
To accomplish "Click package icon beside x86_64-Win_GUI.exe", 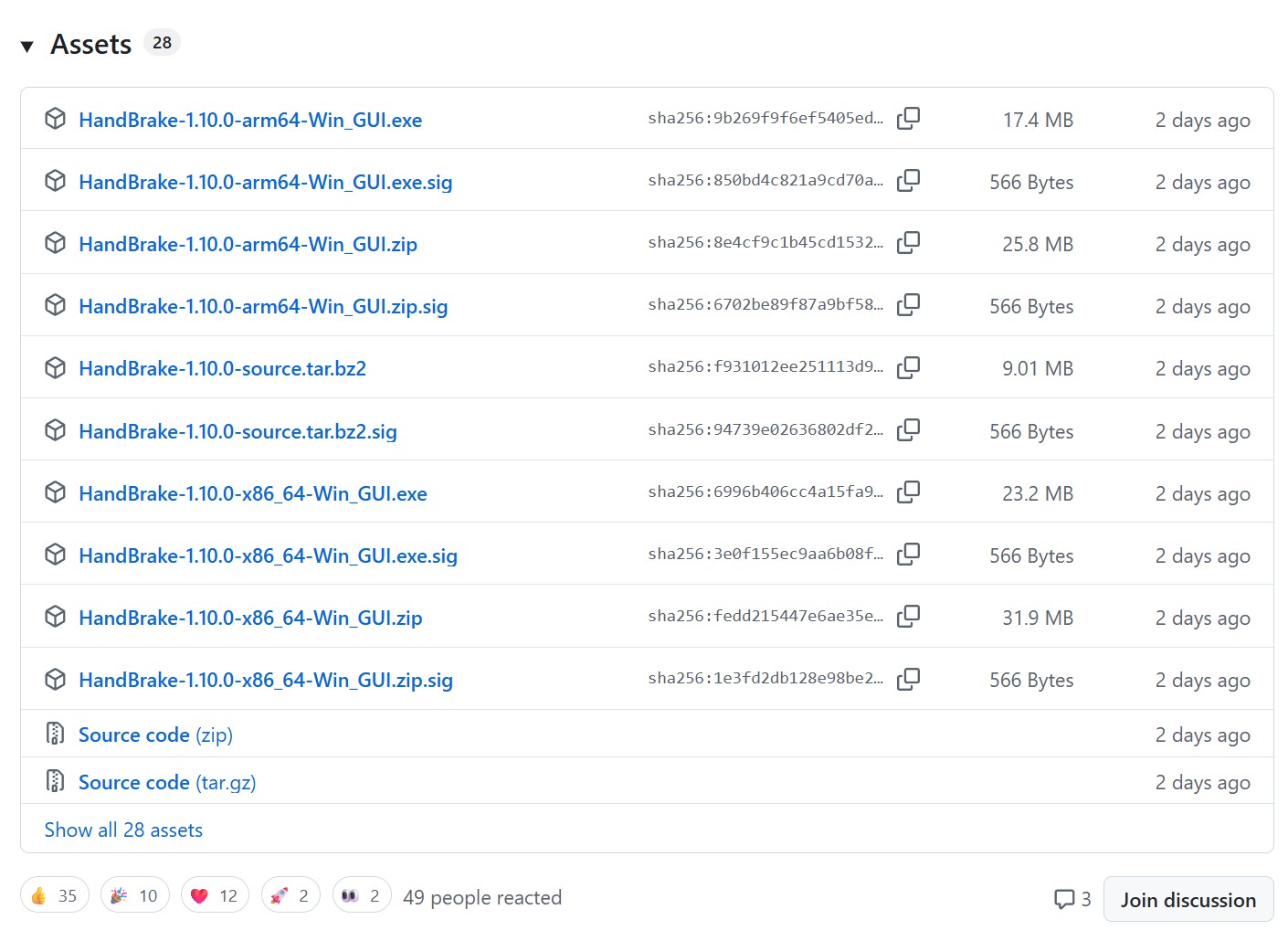I will pos(56,492).
